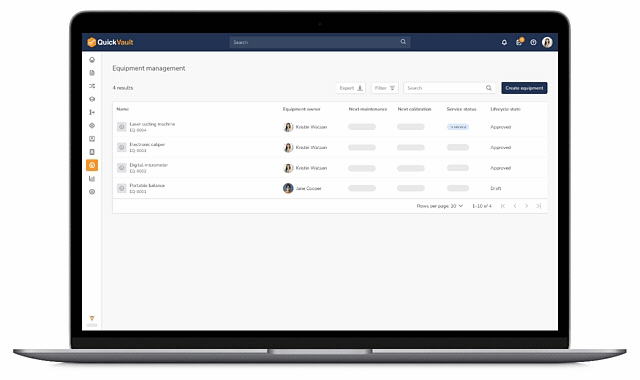Sort by the Equipment owner column header

(301, 109)
